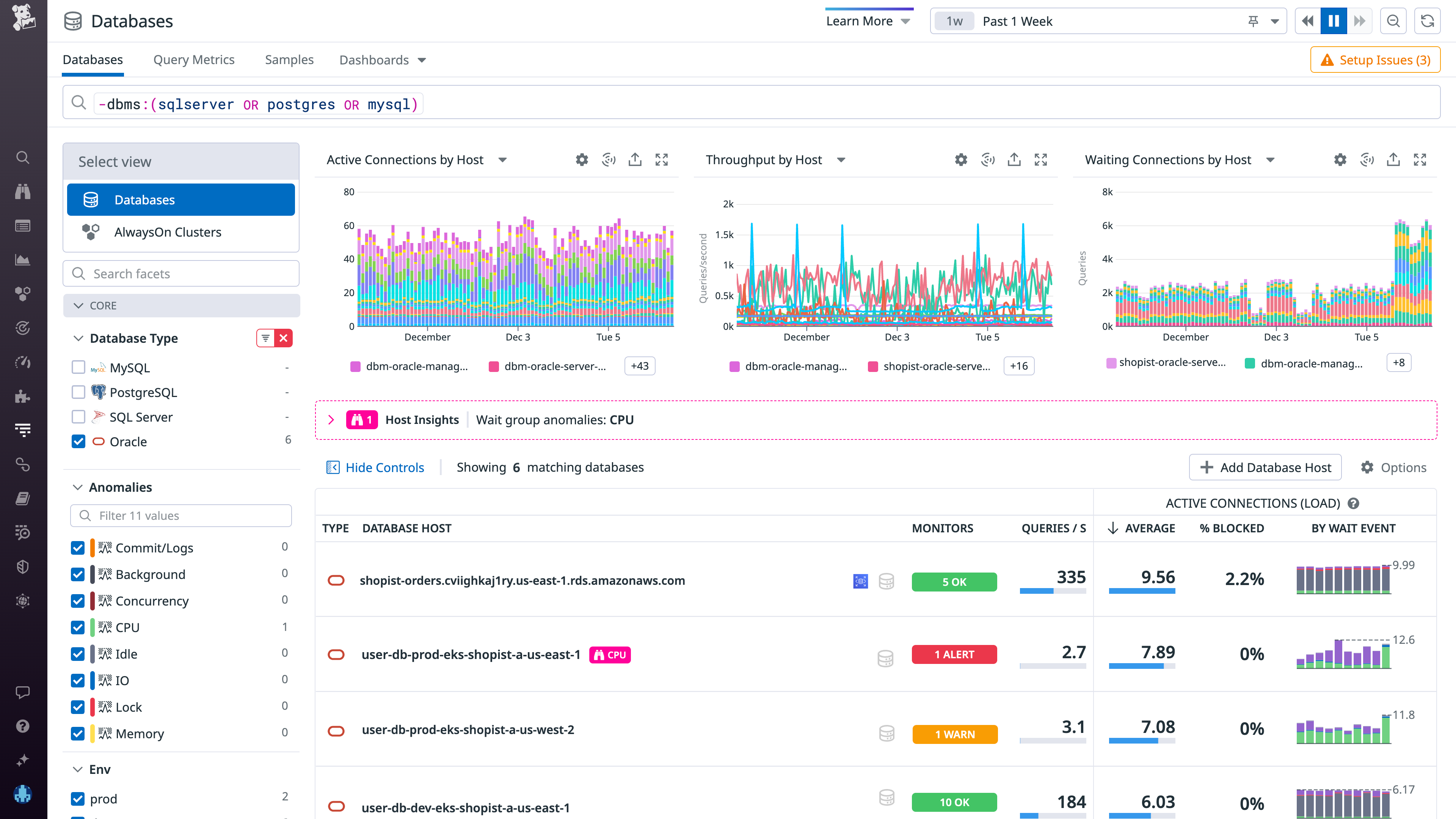This screenshot has height=819, width=1456.
Task: Open Setup Issues notifications
Action: (x=1375, y=60)
